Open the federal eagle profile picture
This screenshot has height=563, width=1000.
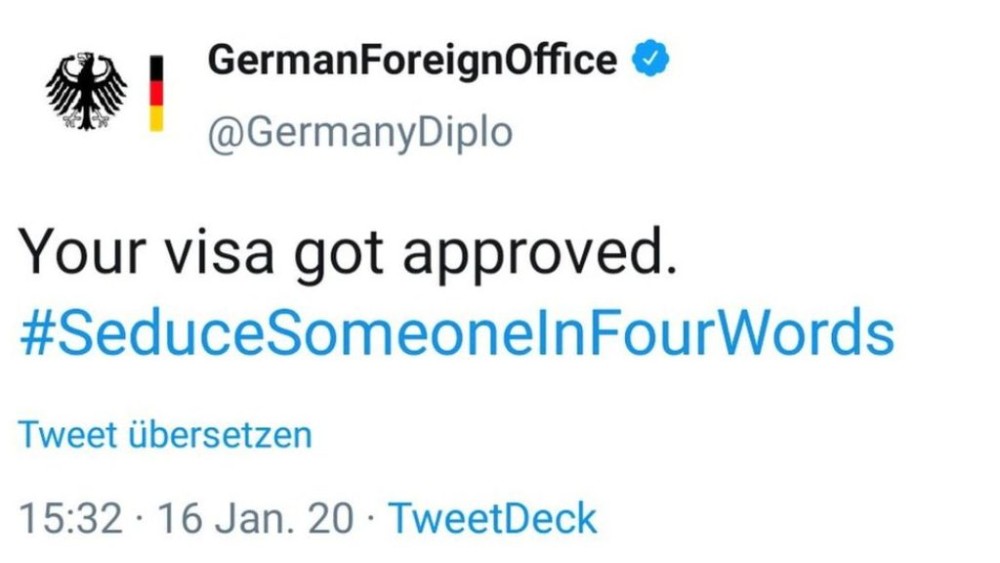(x=86, y=91)
